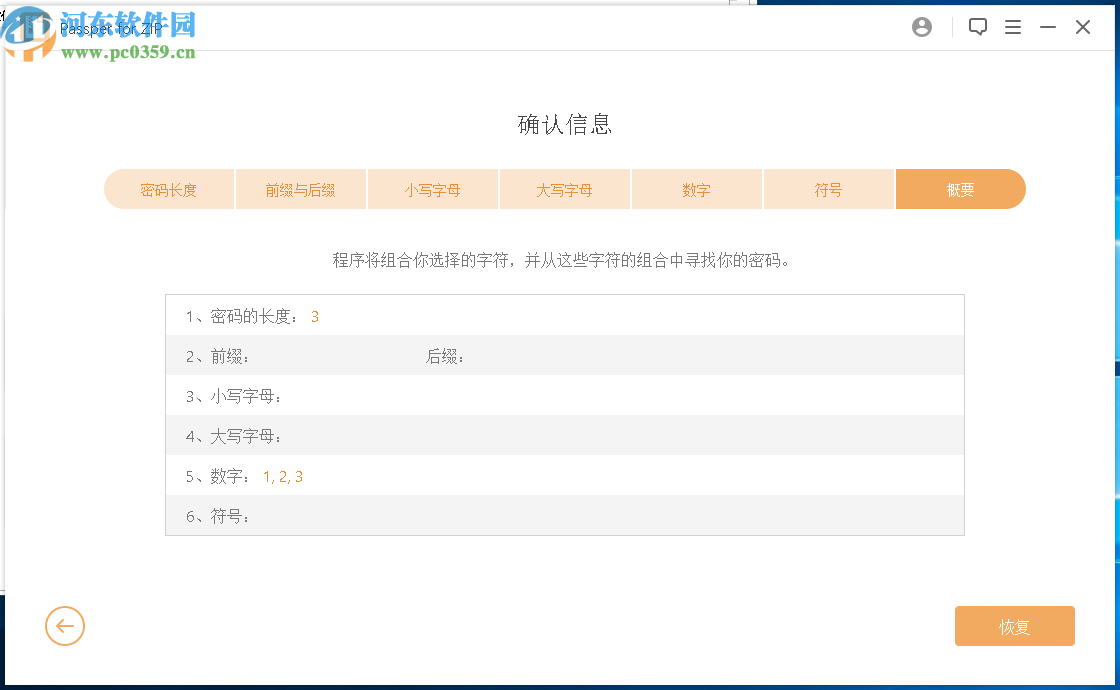Select the 大写字母 tab
The width and height of the screenshot is (1120, 690).
pyautogui.click(x=564, y=188)
